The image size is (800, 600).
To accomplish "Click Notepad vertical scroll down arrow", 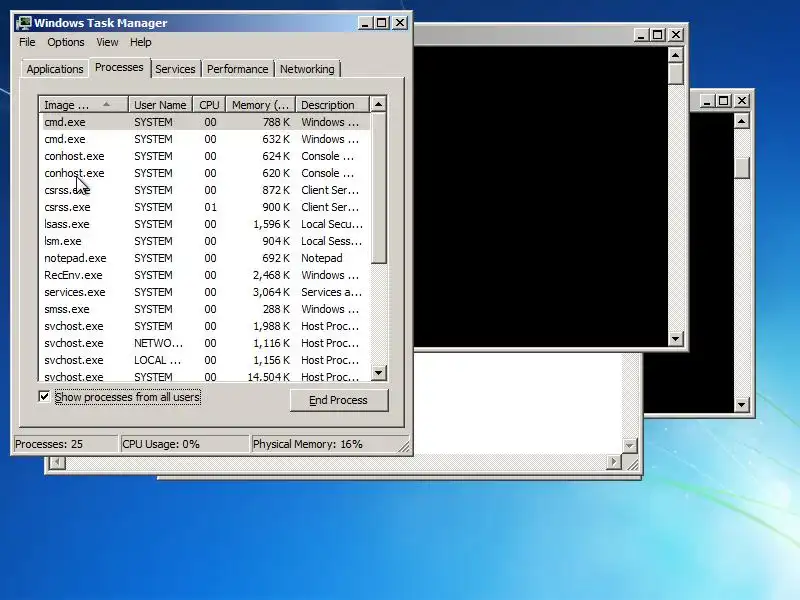I will coord(630,445).
